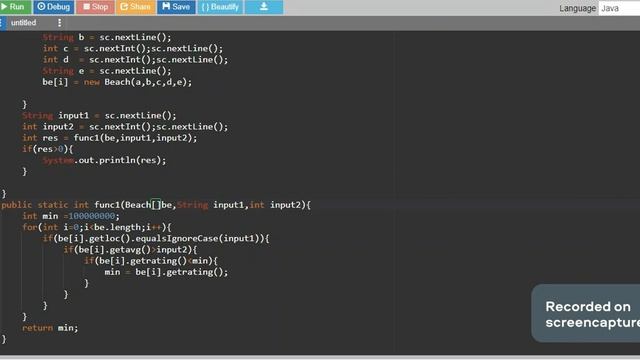Click the code line 'return min;'
This screenshot has width=640, height=360.
(50, 328)
